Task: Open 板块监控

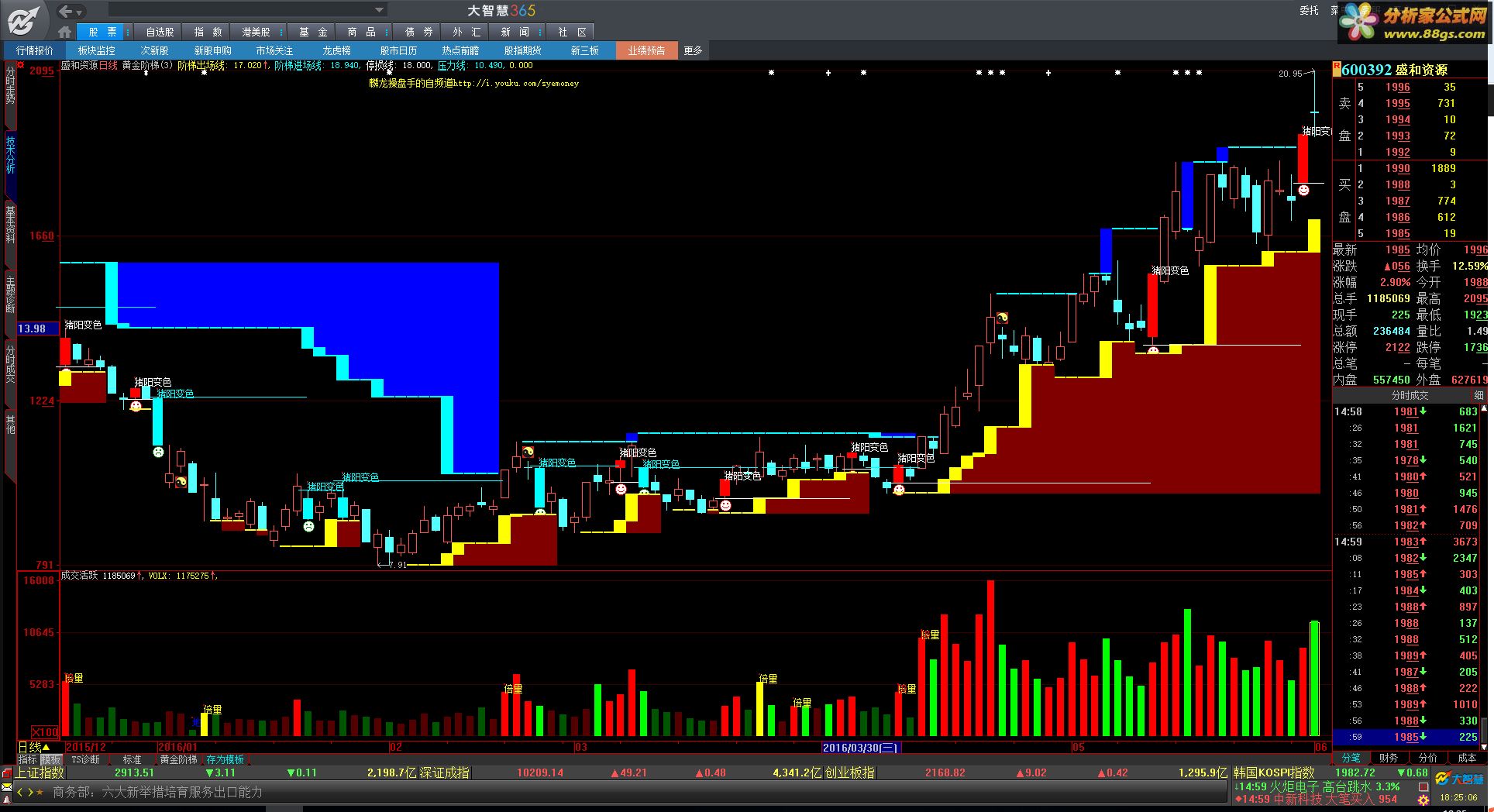Action: point(96,50)
